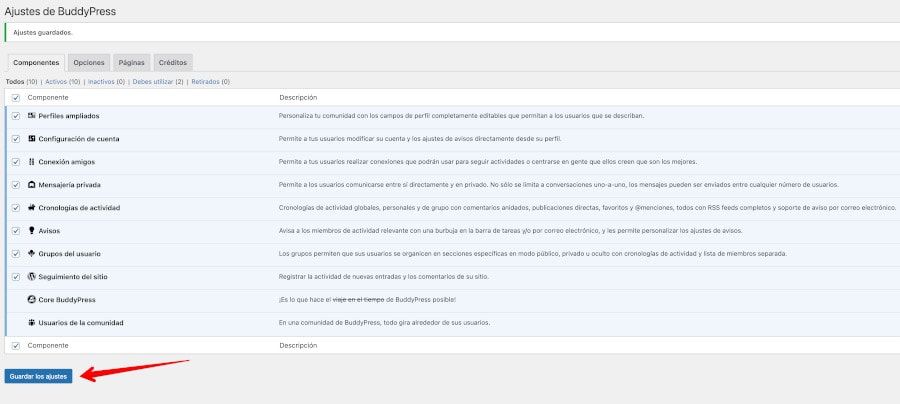Click the Usuarios de la comunidad name
The image size is (900, 404).
pyautogui.click(x=81, y=323)
